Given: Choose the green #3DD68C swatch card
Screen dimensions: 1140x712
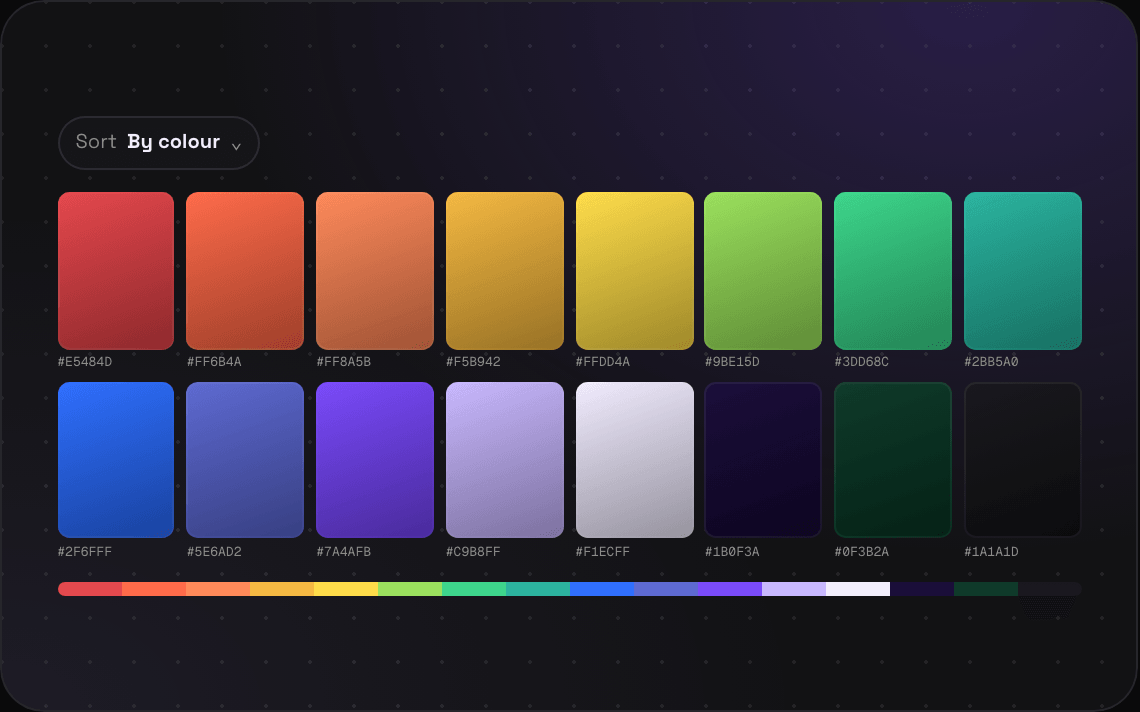Looking at the screenshot, I should coord(893,271).
